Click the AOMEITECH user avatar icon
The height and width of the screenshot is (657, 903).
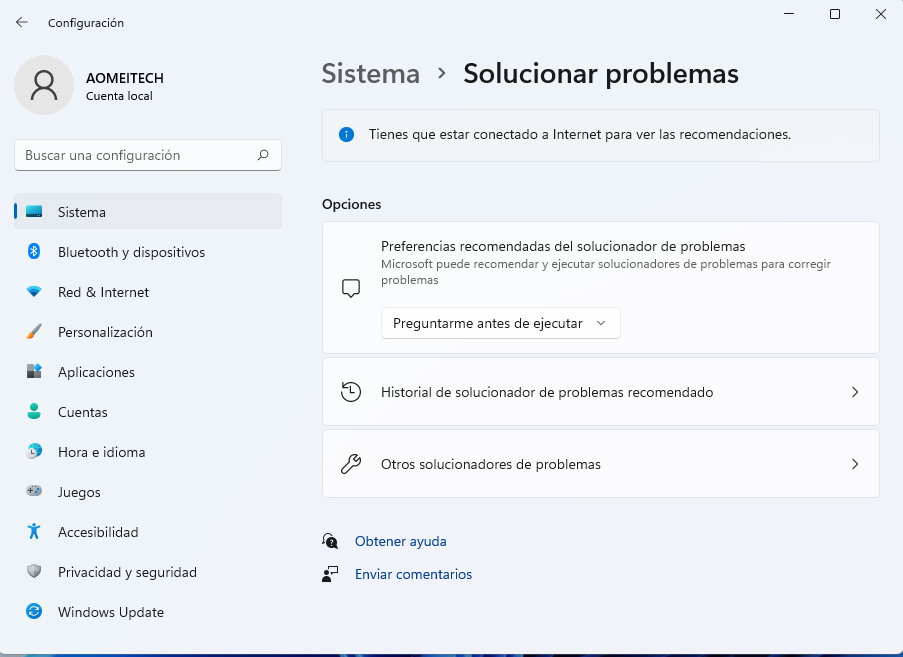[x=44, y=85]
